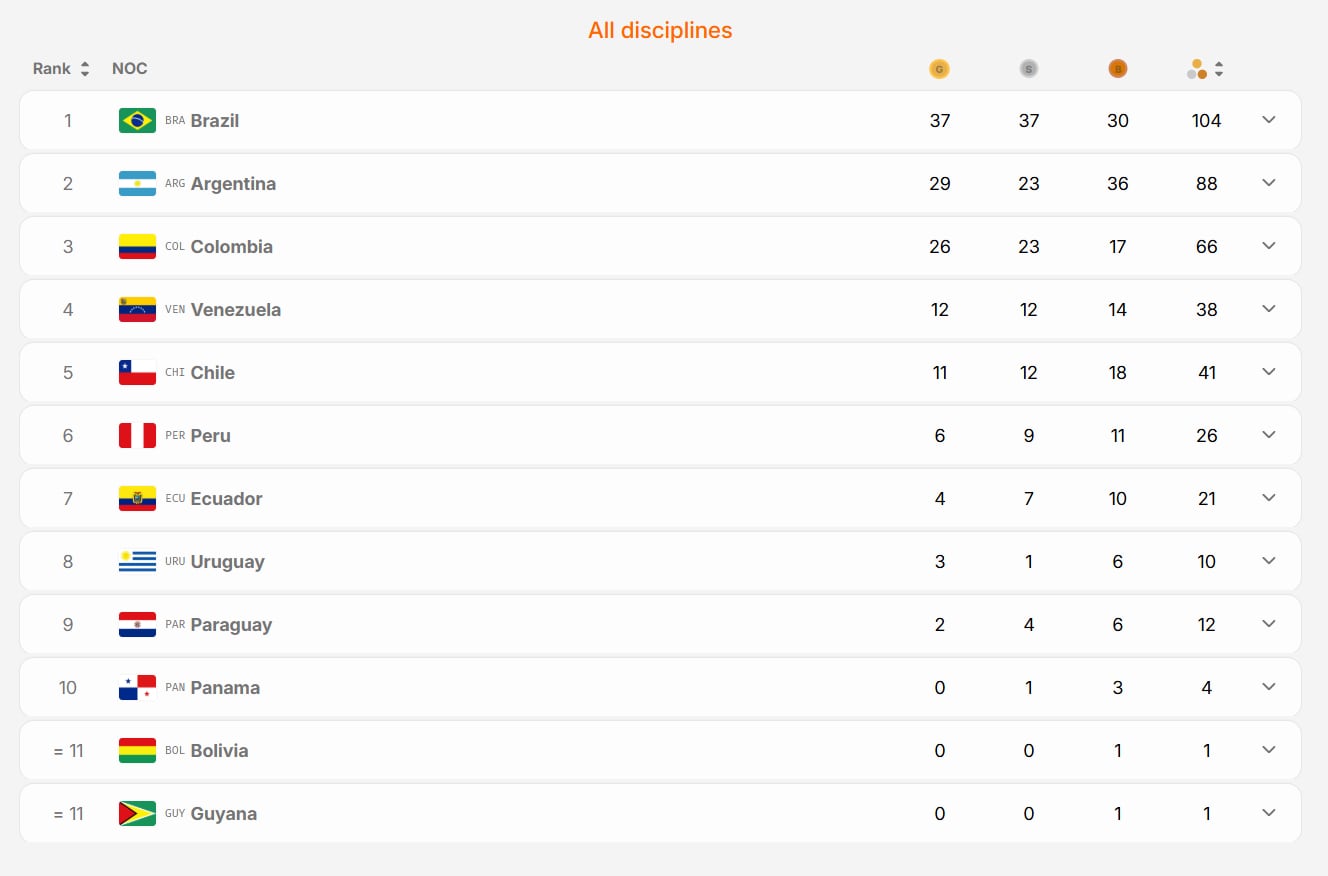The width and height of the screenshot is (1328, 876).
Task: Expand the Guyana row chevron
Action: pos(1269,813)
